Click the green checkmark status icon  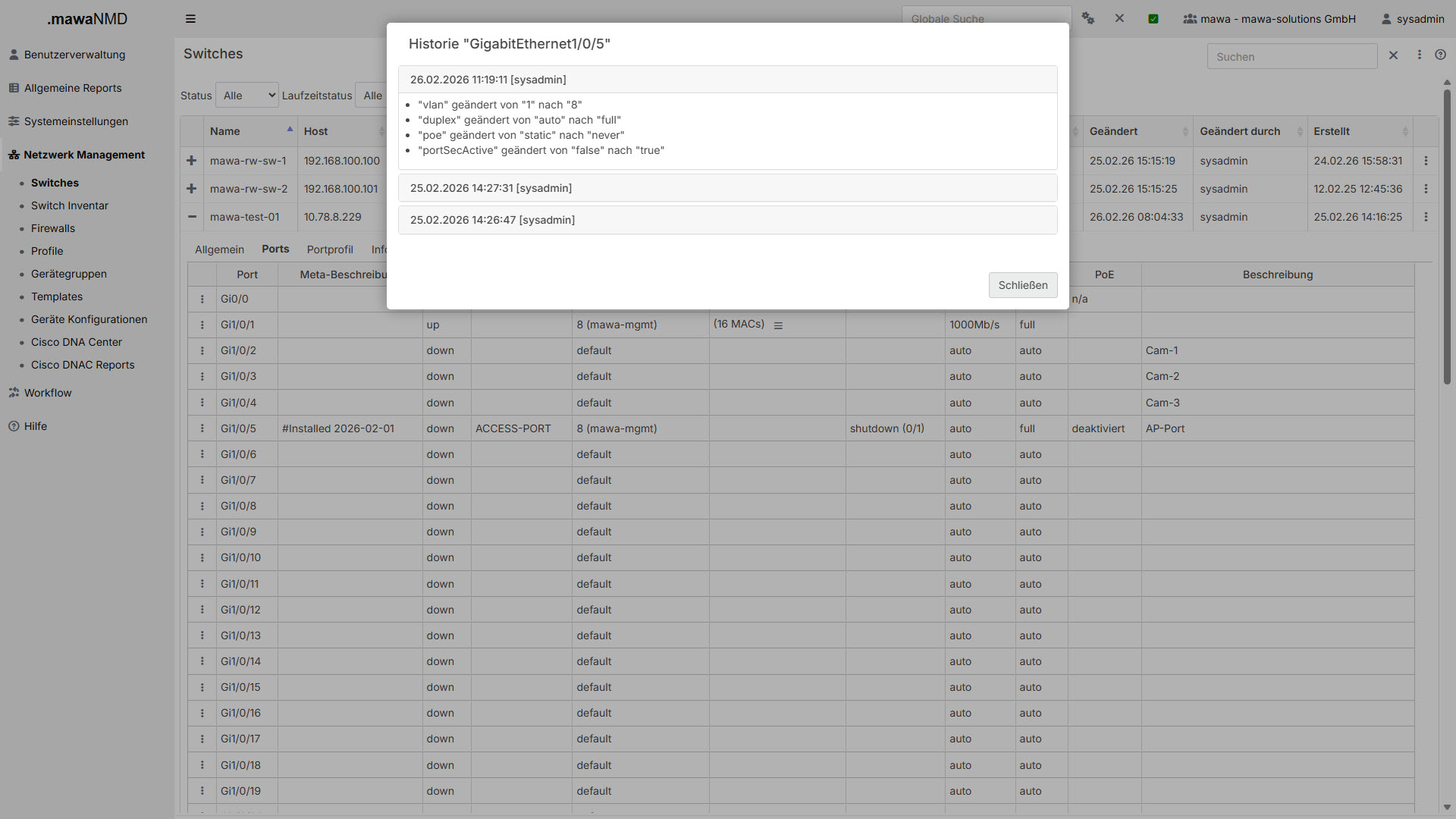point(1153,19)
